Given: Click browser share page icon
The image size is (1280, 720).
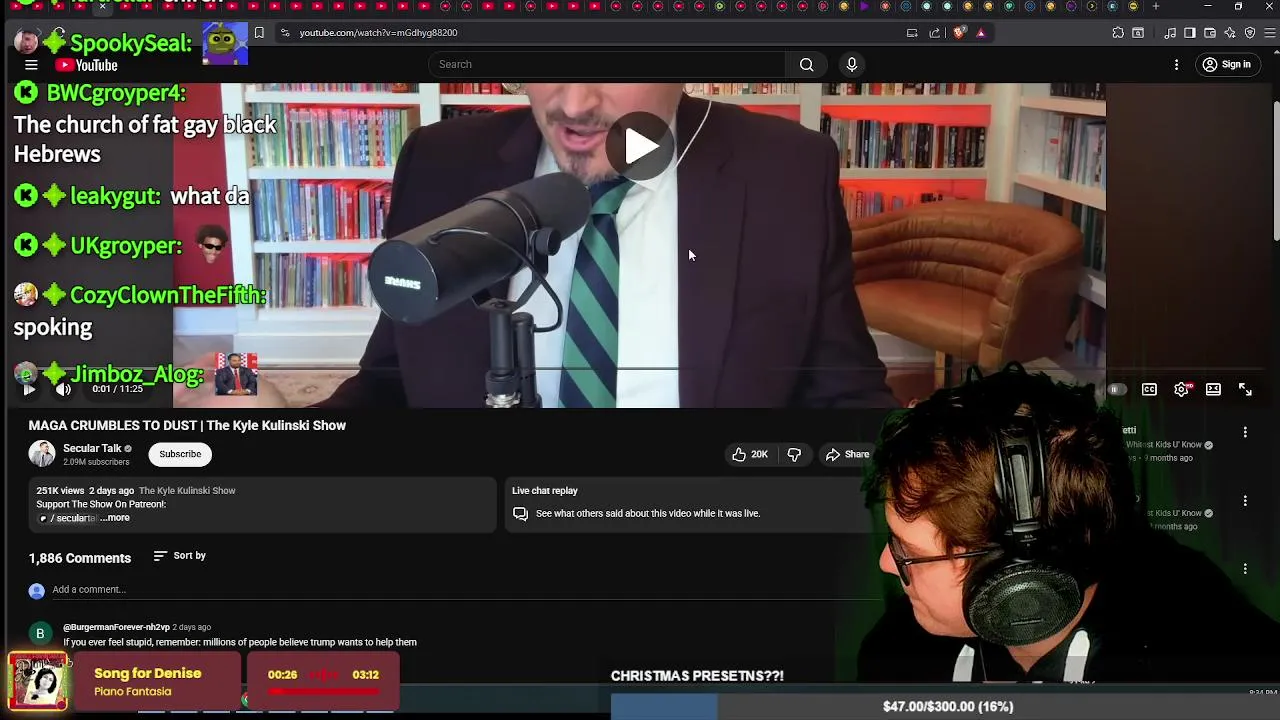Looking at the screenshot, I should click(935, 33).
